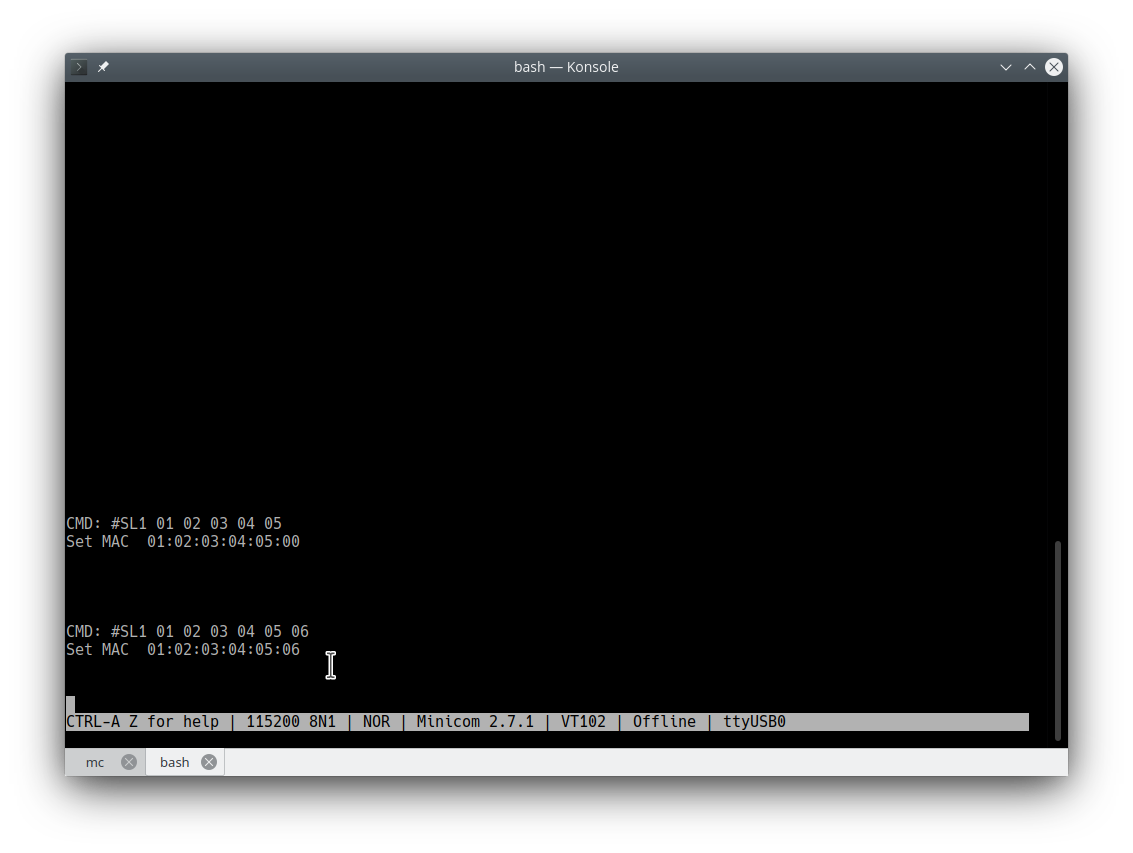The width and height of the screenshot is (1133, 853).
Task: Click the scrollbar track above the handle
Action: (1058, 300)
